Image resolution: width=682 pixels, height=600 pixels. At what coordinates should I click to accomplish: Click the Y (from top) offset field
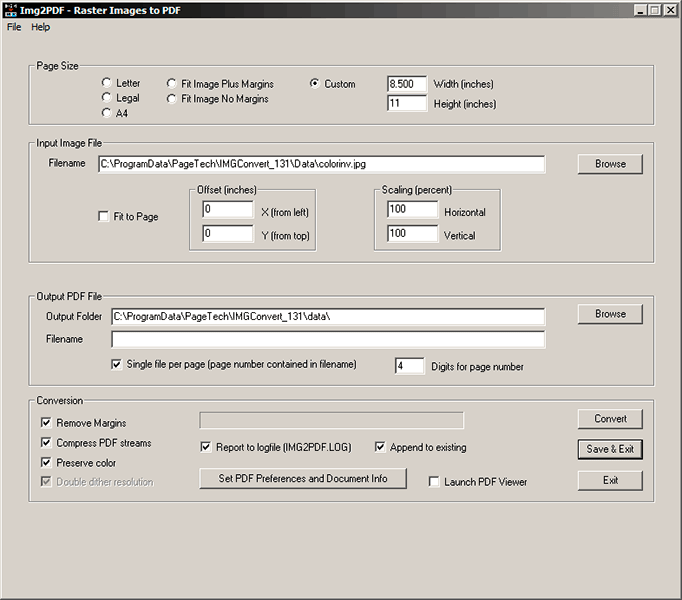point(228,234)
